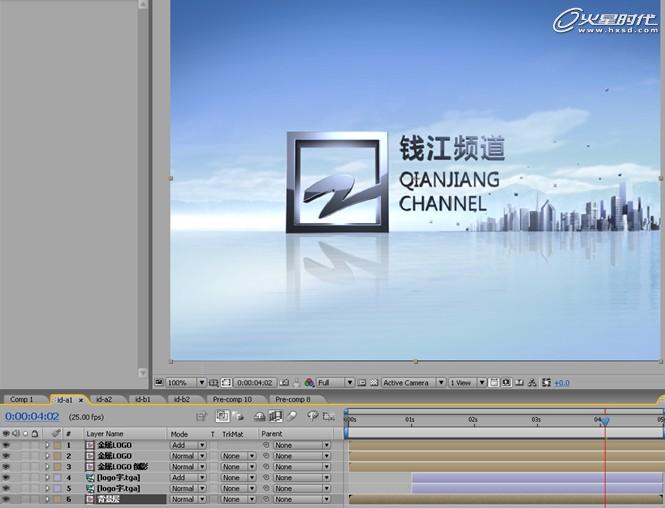Screen dimensions: 665x508
Task: Toggle Pixel Aspect Ratio Correction icon
Action: coord(494,382)
